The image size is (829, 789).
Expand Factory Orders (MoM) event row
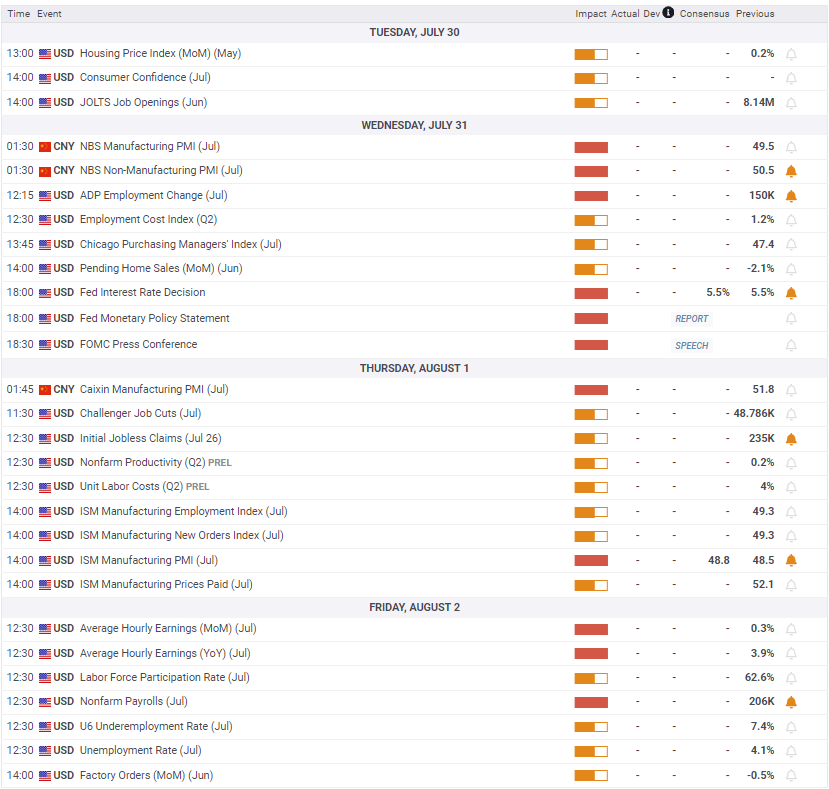[x=414, y=775]
